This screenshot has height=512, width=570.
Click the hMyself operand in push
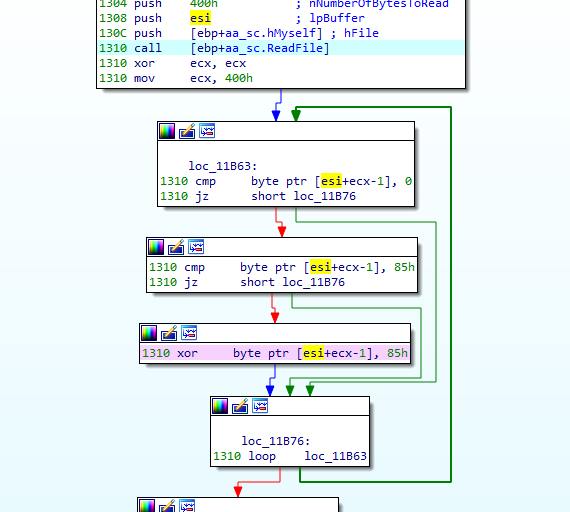pos(292,33)
